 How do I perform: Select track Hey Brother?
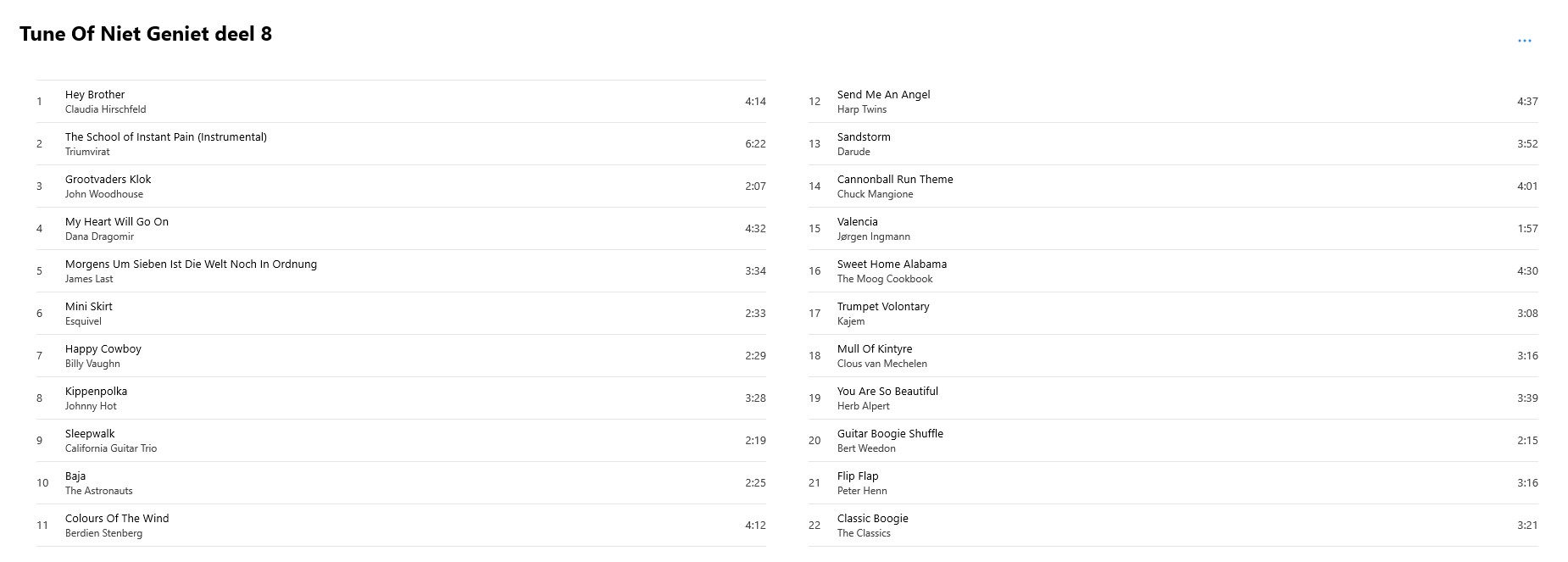point(401,102)
